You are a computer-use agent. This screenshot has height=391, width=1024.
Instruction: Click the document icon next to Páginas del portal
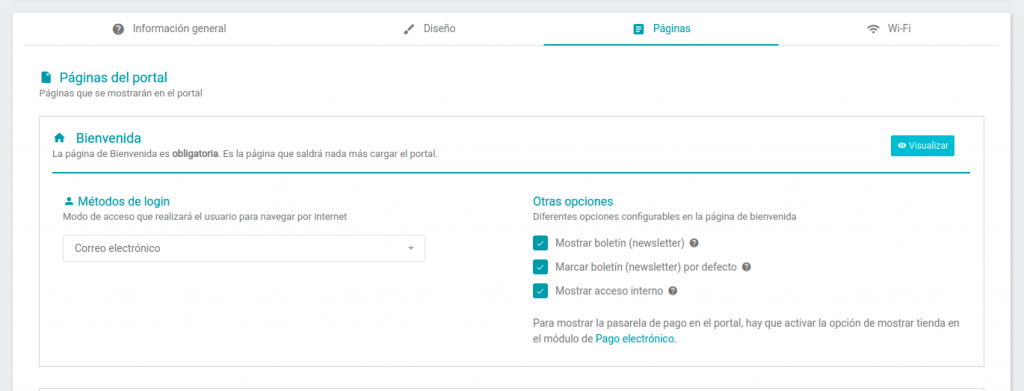46,78
